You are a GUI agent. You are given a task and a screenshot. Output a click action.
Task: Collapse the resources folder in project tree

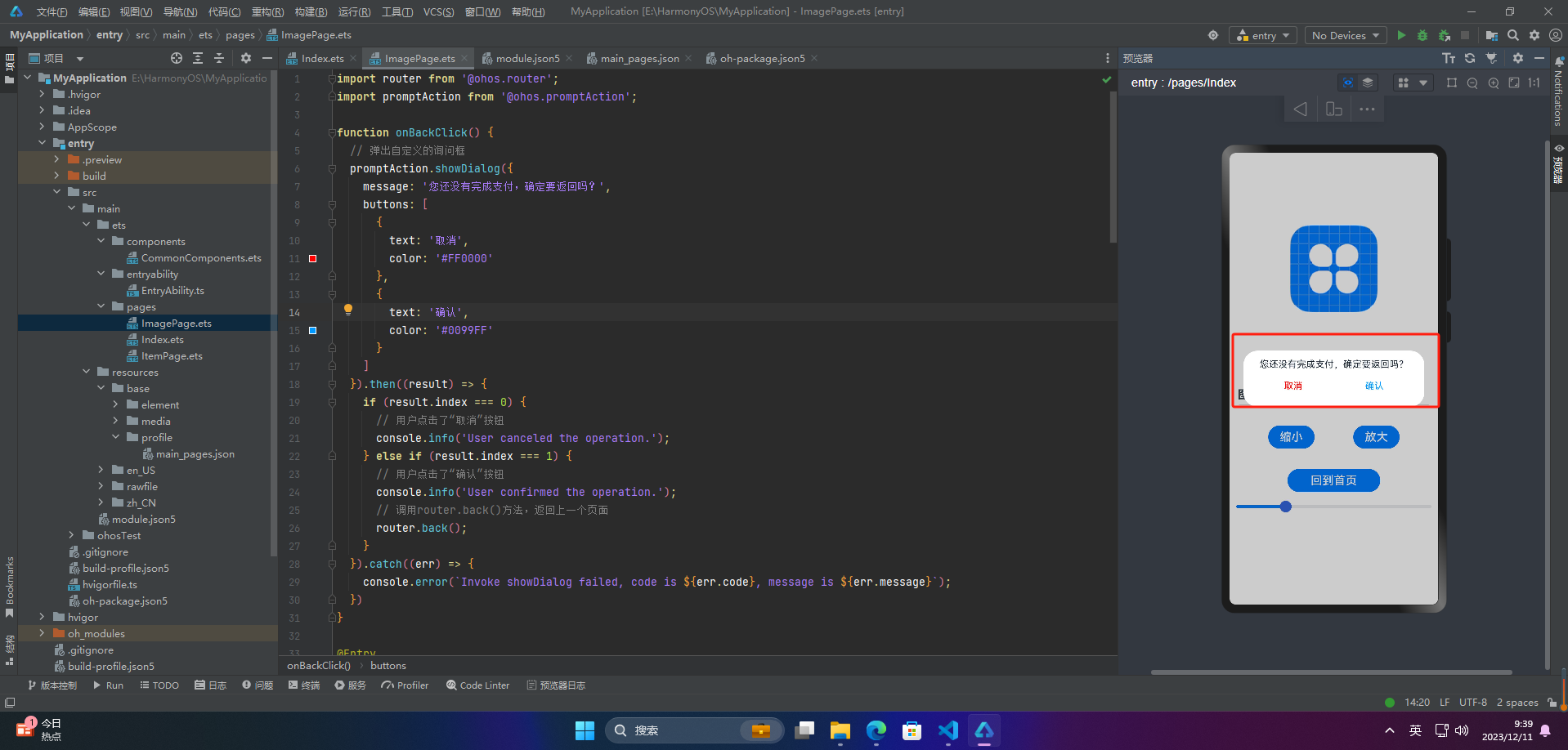click(86, 372)
